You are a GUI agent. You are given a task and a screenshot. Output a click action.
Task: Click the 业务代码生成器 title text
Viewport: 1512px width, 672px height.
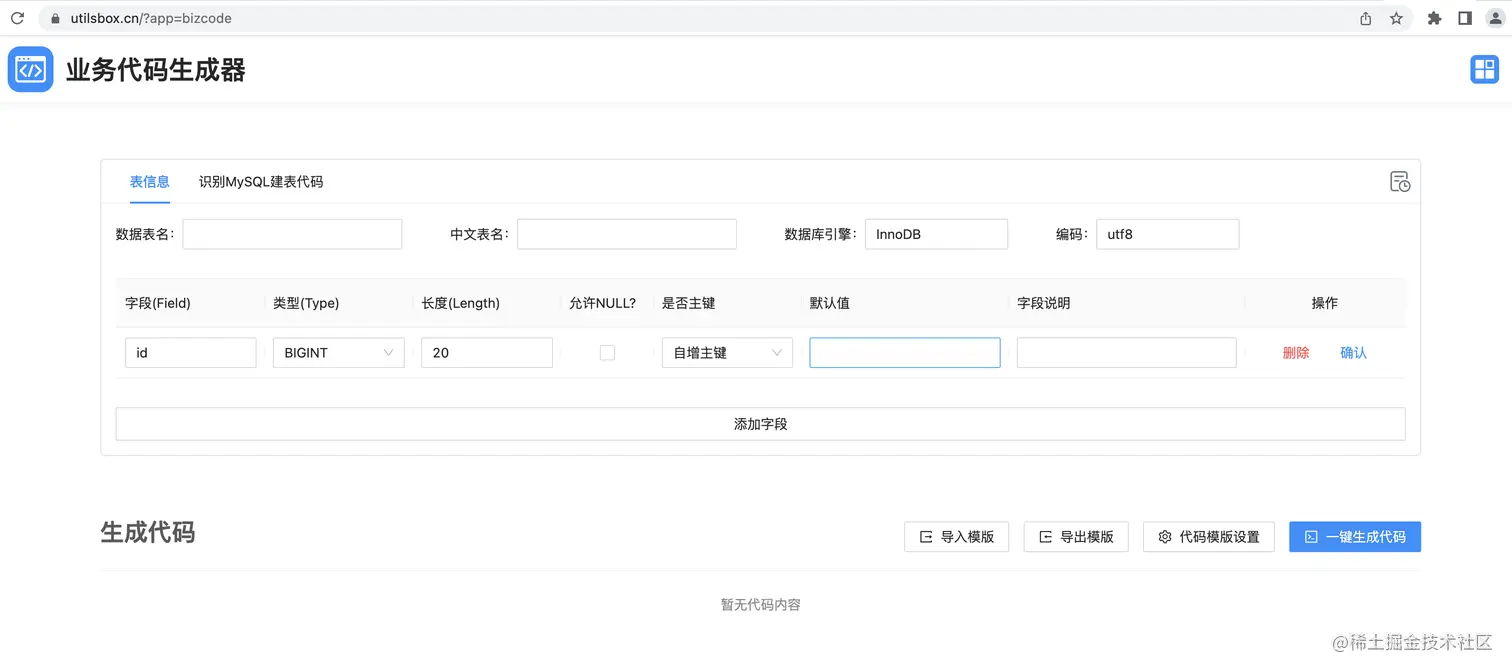[x=156, y=70]
